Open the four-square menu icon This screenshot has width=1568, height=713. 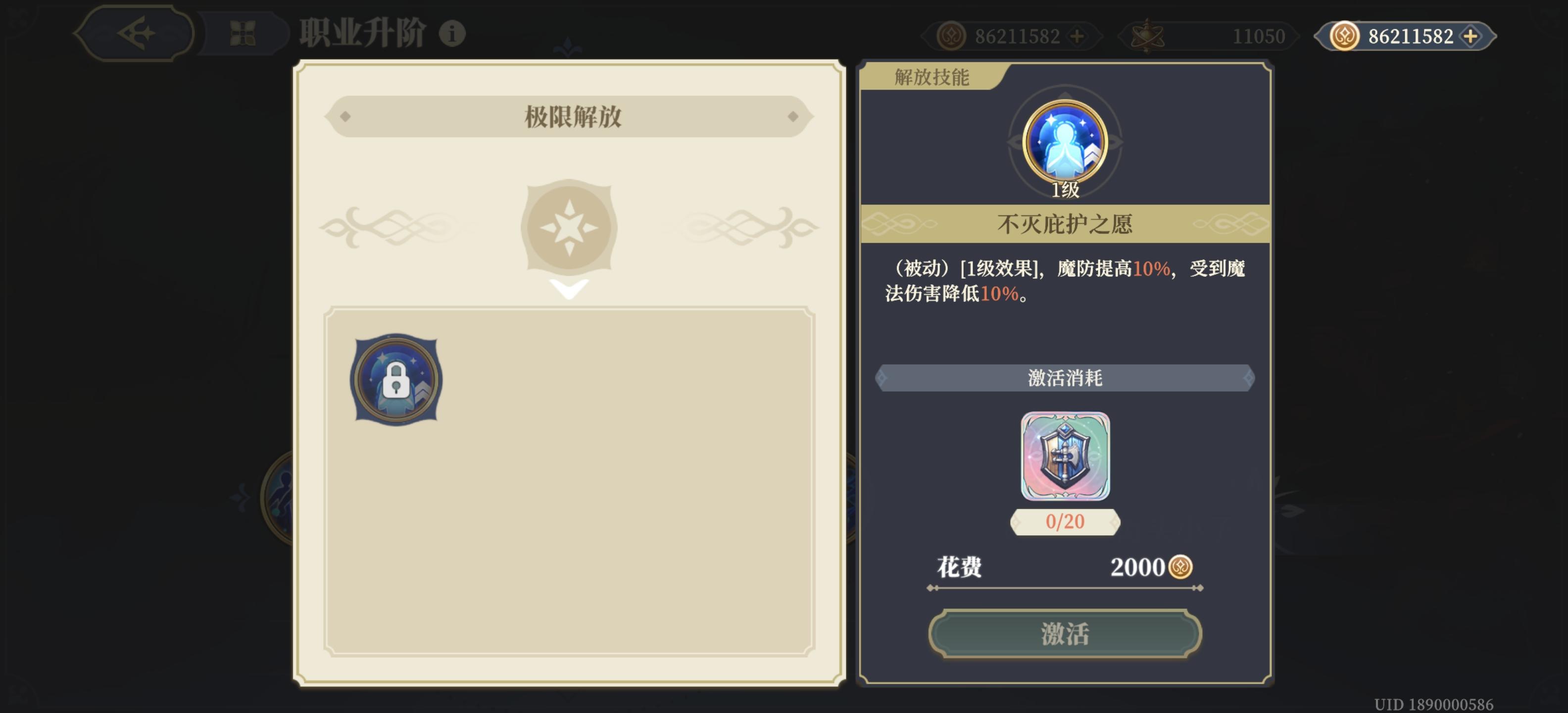243,34
